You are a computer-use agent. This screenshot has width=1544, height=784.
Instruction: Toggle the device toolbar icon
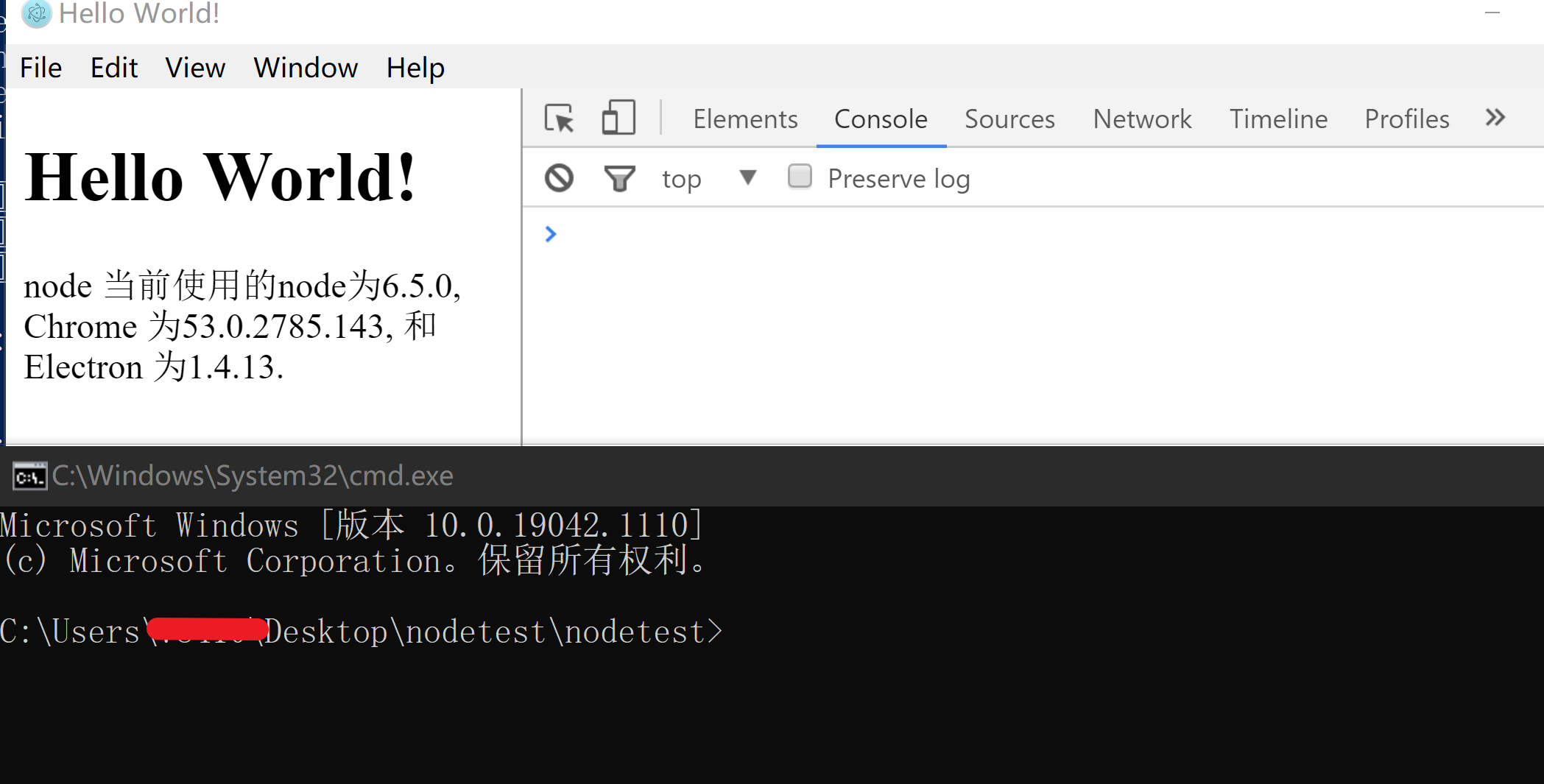coord(618,119)
